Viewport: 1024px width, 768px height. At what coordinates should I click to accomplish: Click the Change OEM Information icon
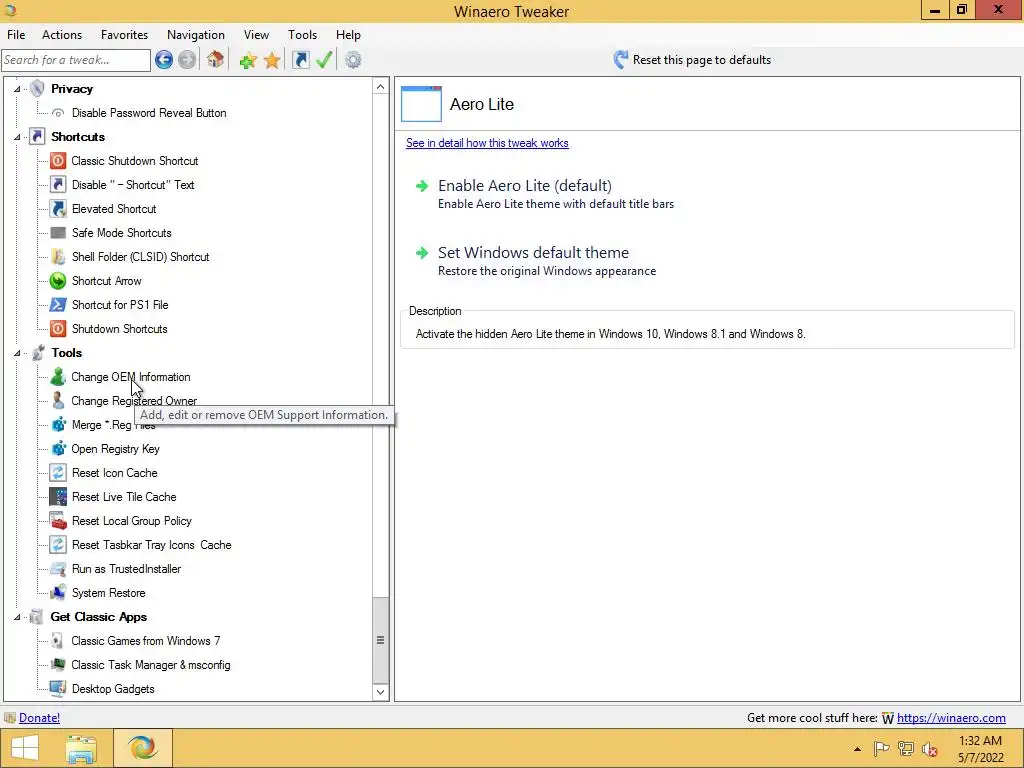[58, 377]
